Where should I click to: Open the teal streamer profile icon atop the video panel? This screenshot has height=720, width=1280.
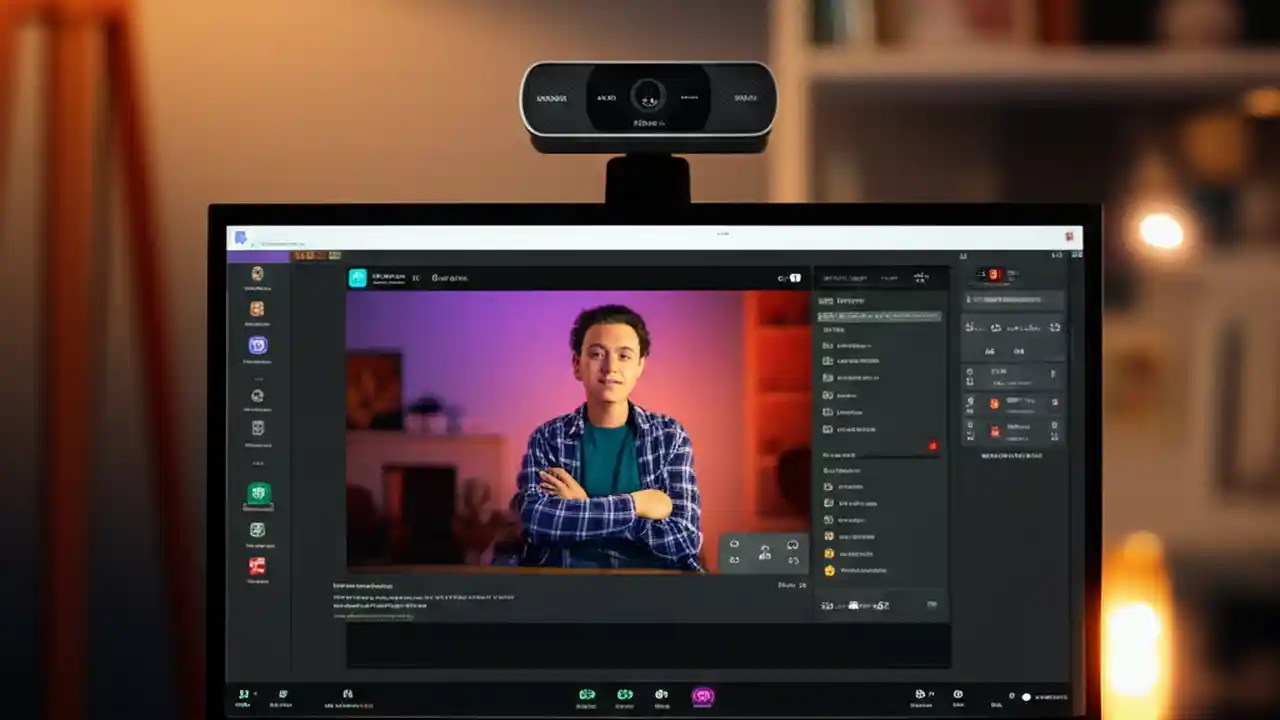tap(358, 278)
